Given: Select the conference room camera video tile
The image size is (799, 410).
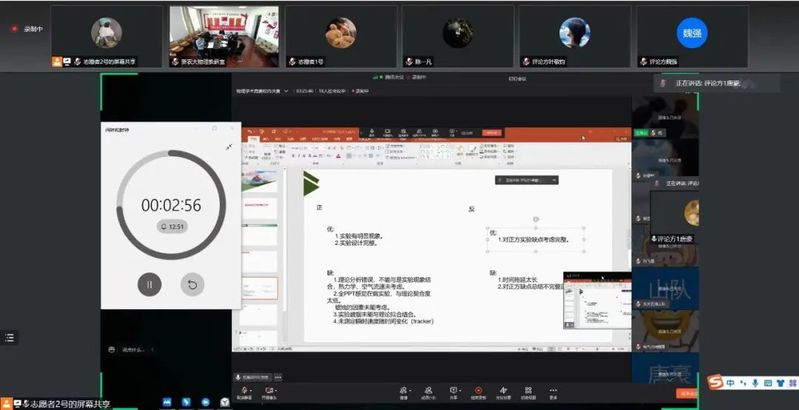Looking at the screenshot, I should pyautogui.click(x=209, y=34).
